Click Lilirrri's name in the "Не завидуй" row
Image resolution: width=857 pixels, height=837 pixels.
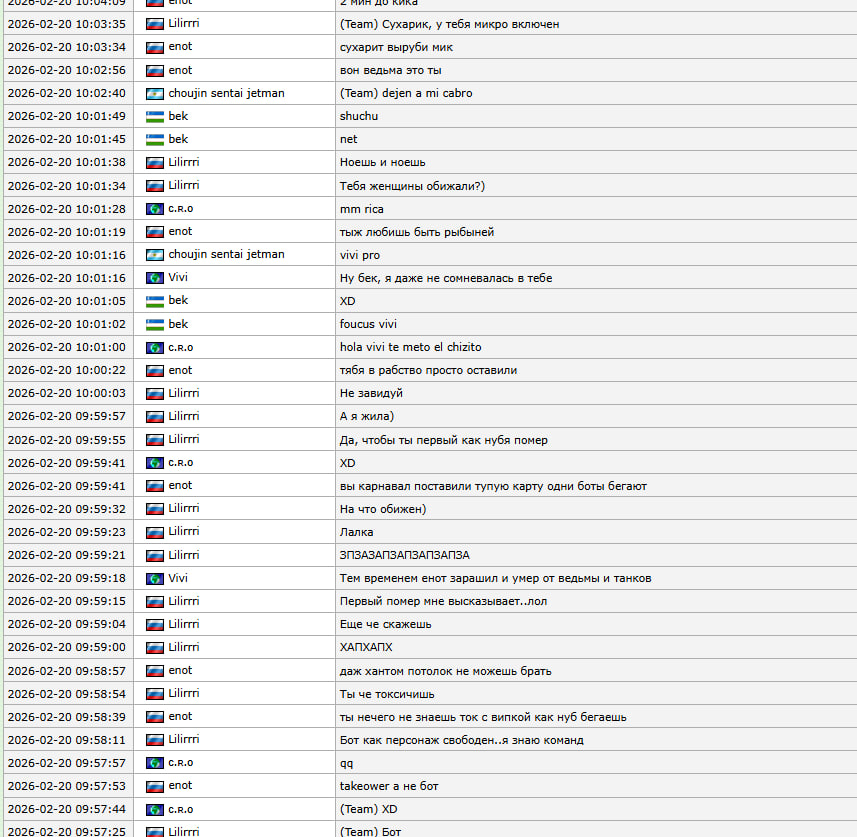[x=183, y=393]
